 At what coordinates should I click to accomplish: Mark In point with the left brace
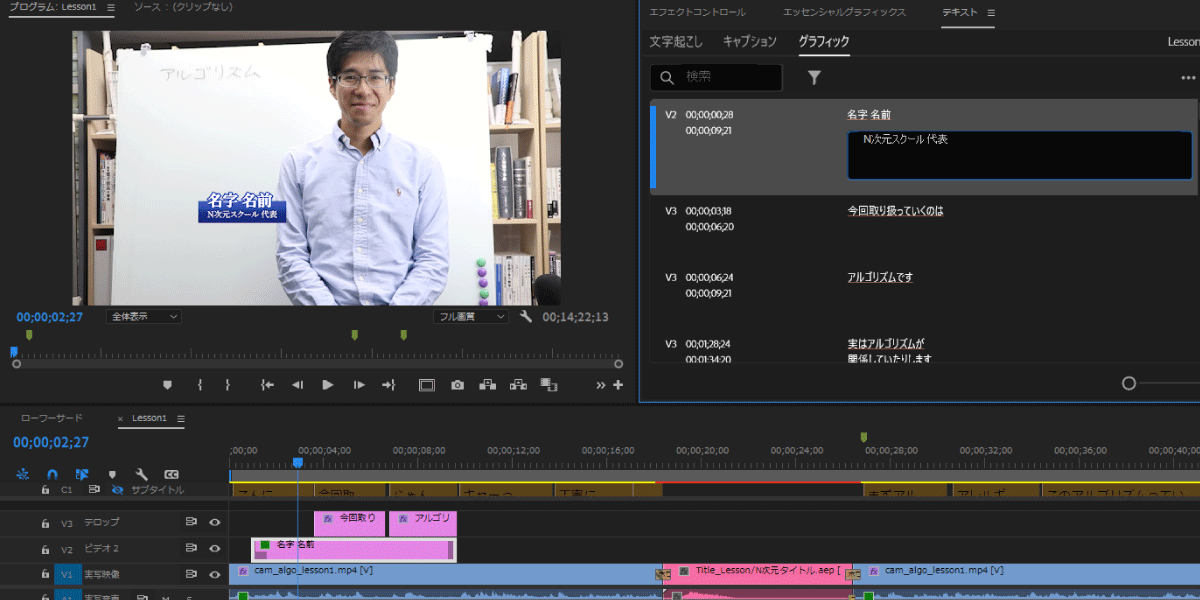pos(200,385)
